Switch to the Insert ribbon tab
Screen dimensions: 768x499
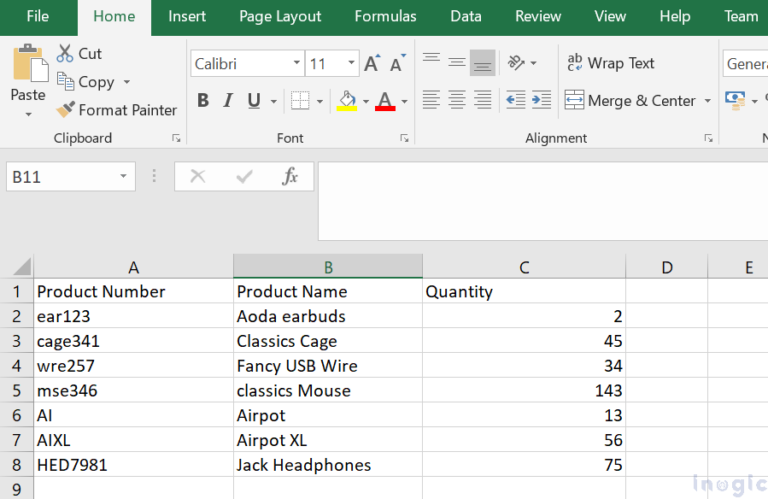point(187,16)
